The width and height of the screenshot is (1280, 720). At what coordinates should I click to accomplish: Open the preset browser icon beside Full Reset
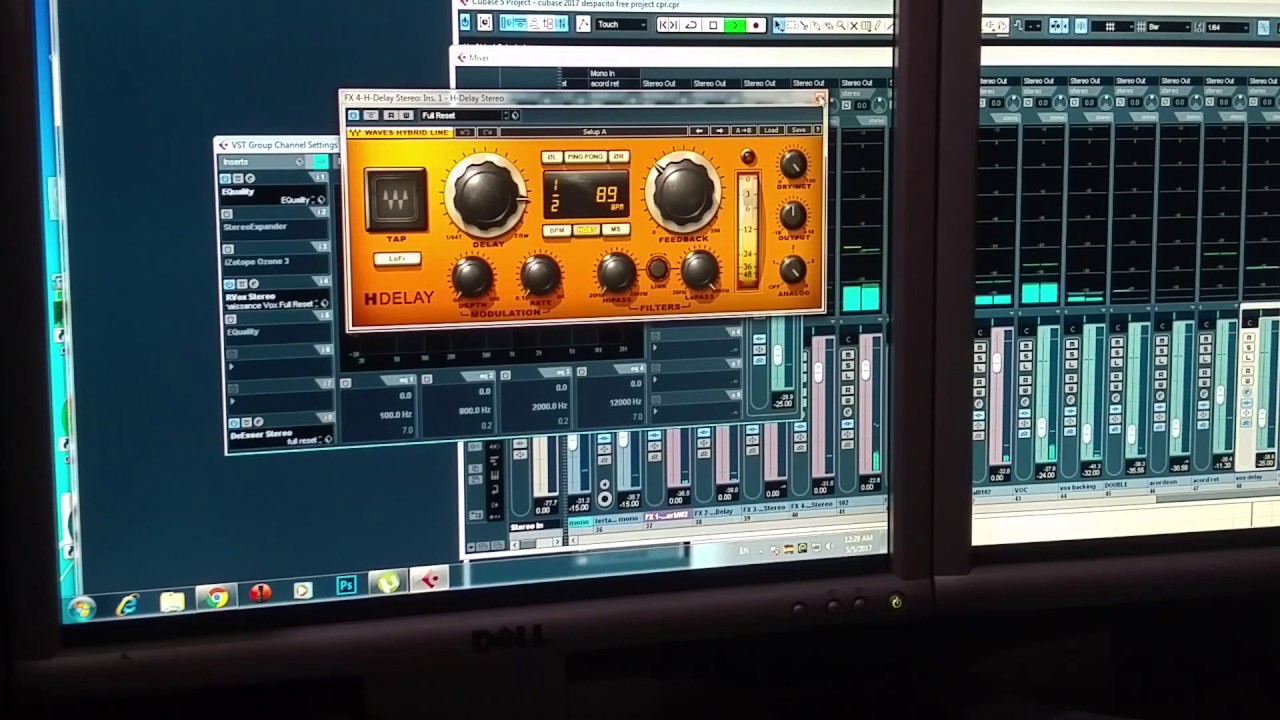pyautogui.click(x=515, y=115)
